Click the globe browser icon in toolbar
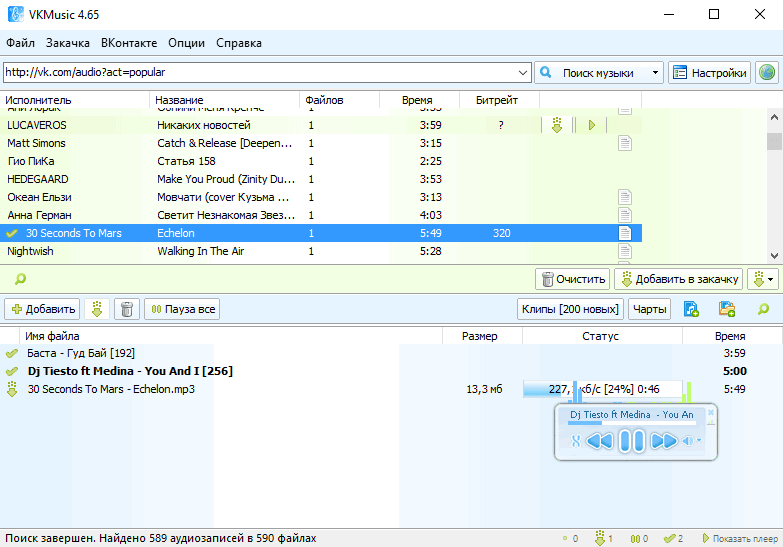 [x=767, y=72]
